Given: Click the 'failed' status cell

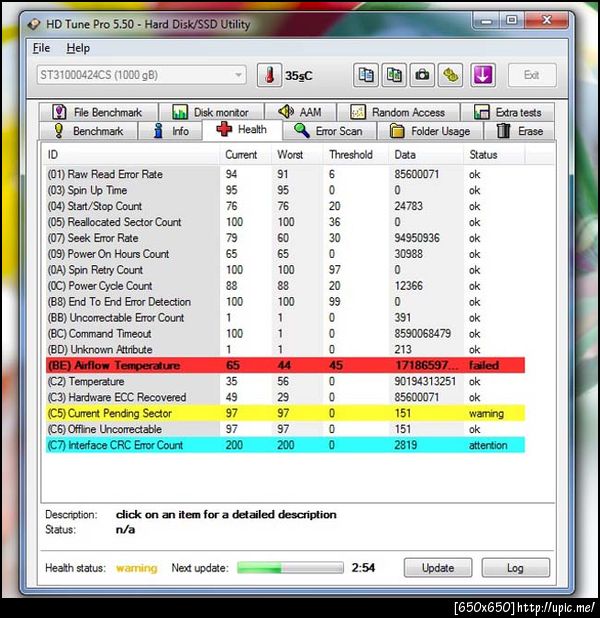Looking at the screenshot, I should 484,365.
